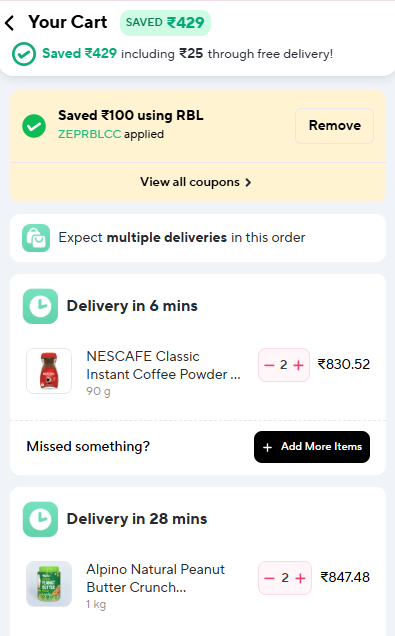Click the clock icon for 6 mins delivery
Image resolution: width=395 pixels, height=636 pixels.
(x=40, y=306)
